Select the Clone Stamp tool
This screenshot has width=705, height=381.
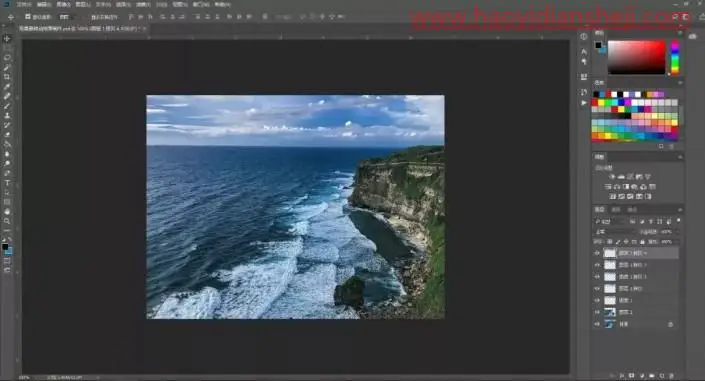pyautogui.click(x=7, y=116)
